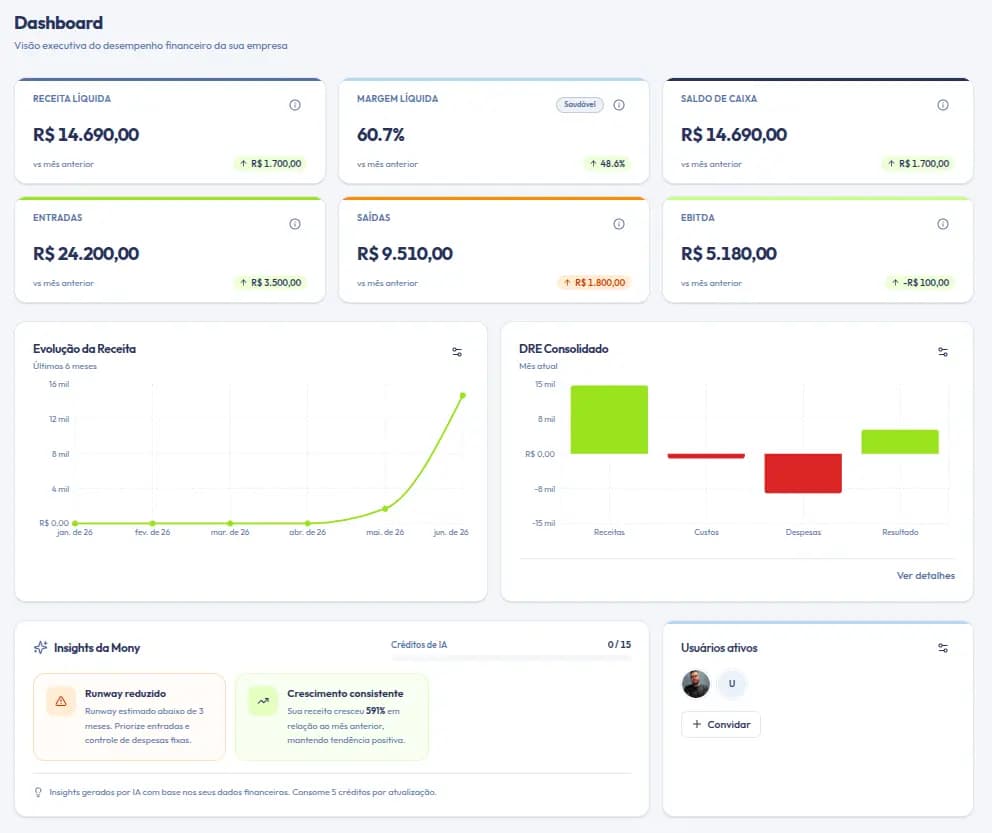This screenshot has height=833, width=992.
Task: Click the R$ 24.200,00 Entradas value
Action: pyautogui.click(x=86, y=254)
